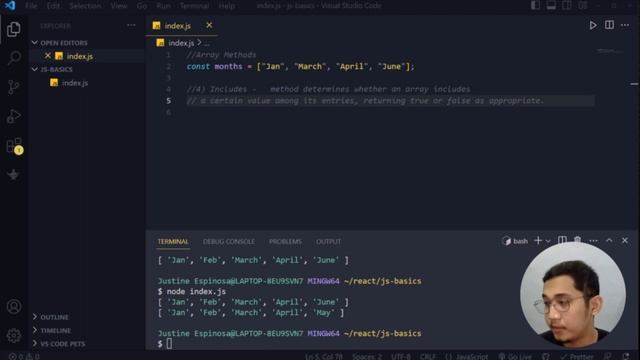Select the bash terminal label

[515, 241]
